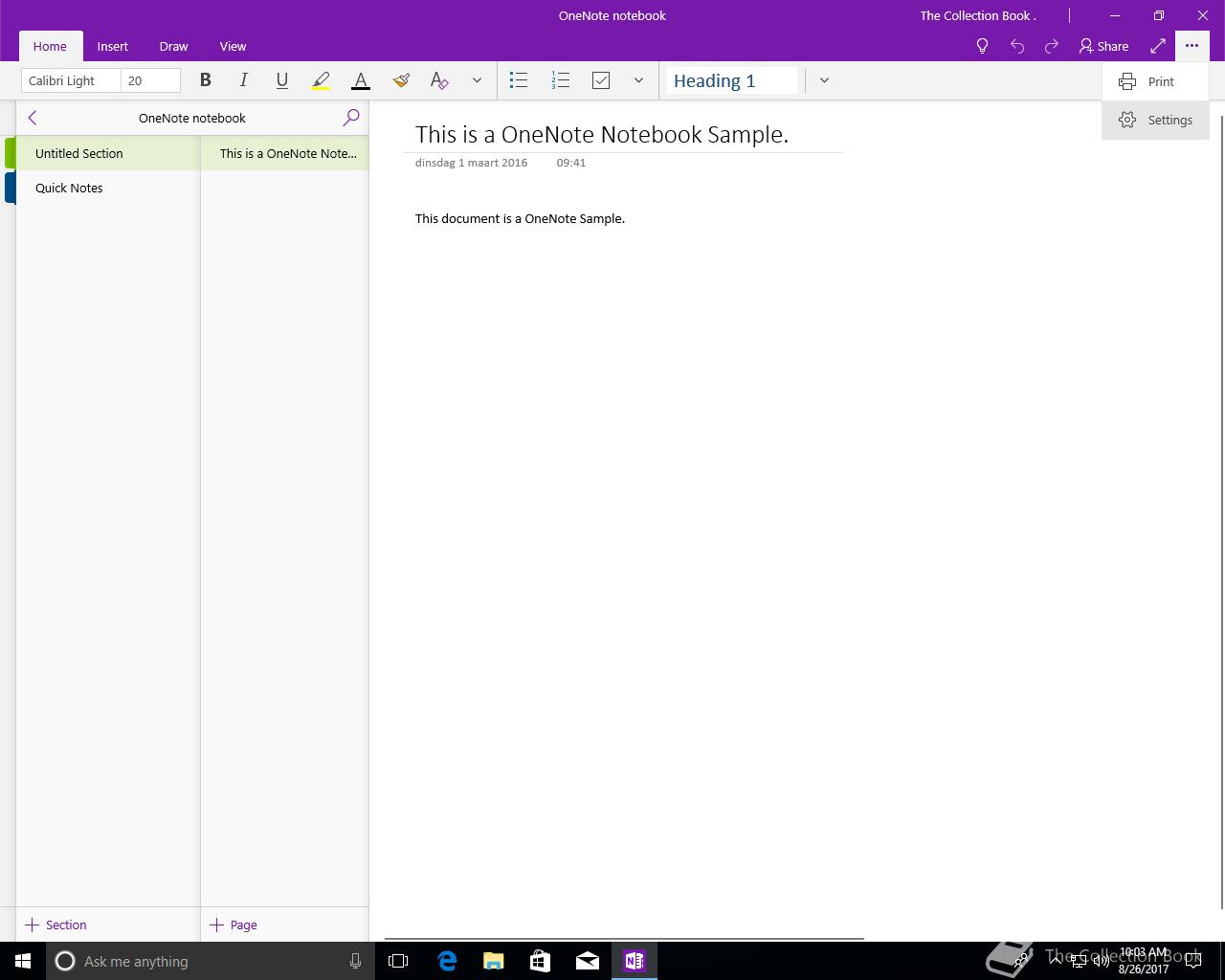Click the page title text
Viewport: 1225px width, 980px height.
pos(602,134)
